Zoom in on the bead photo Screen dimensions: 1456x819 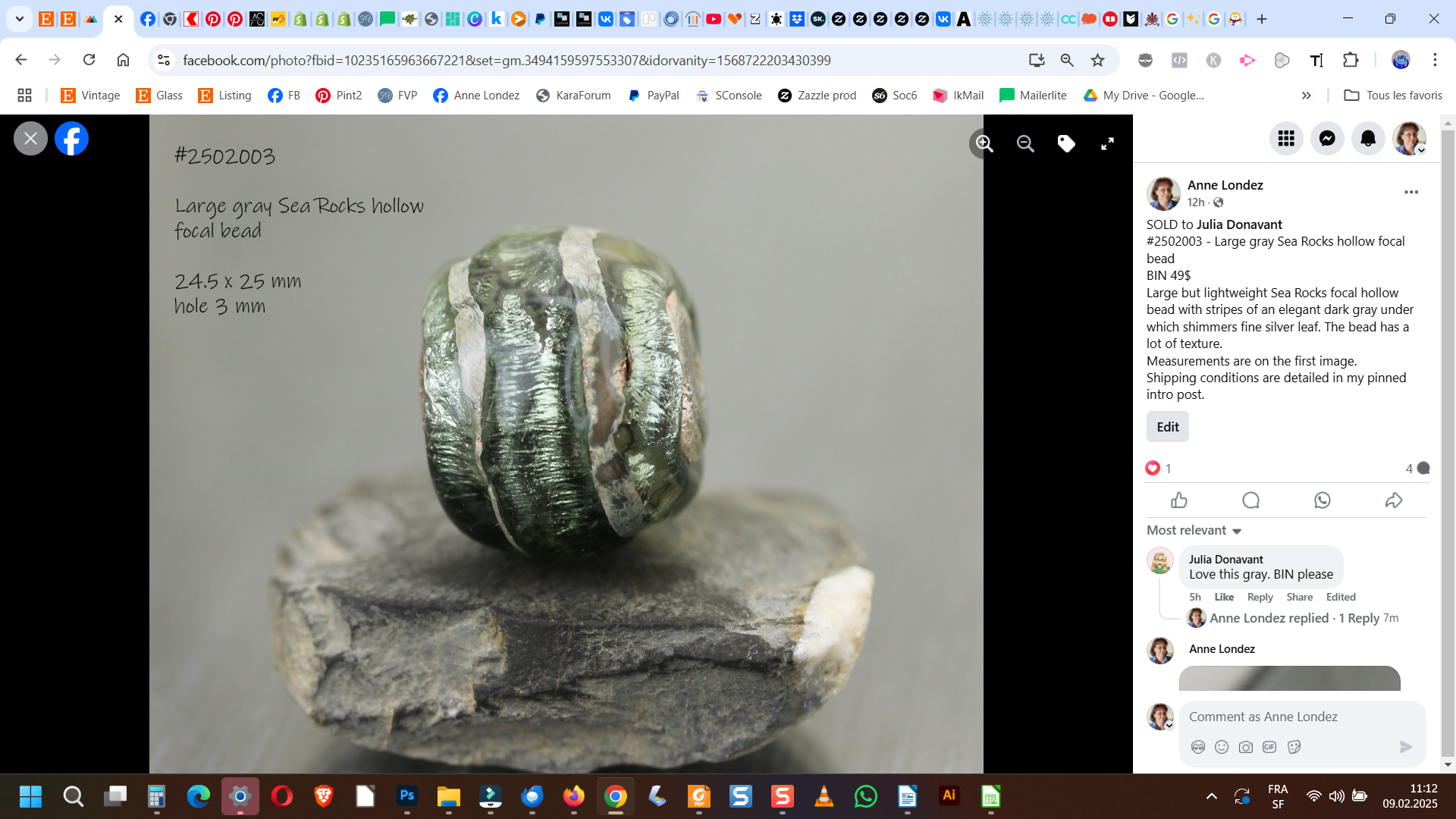pyautogui.click(x=984, y=143)
